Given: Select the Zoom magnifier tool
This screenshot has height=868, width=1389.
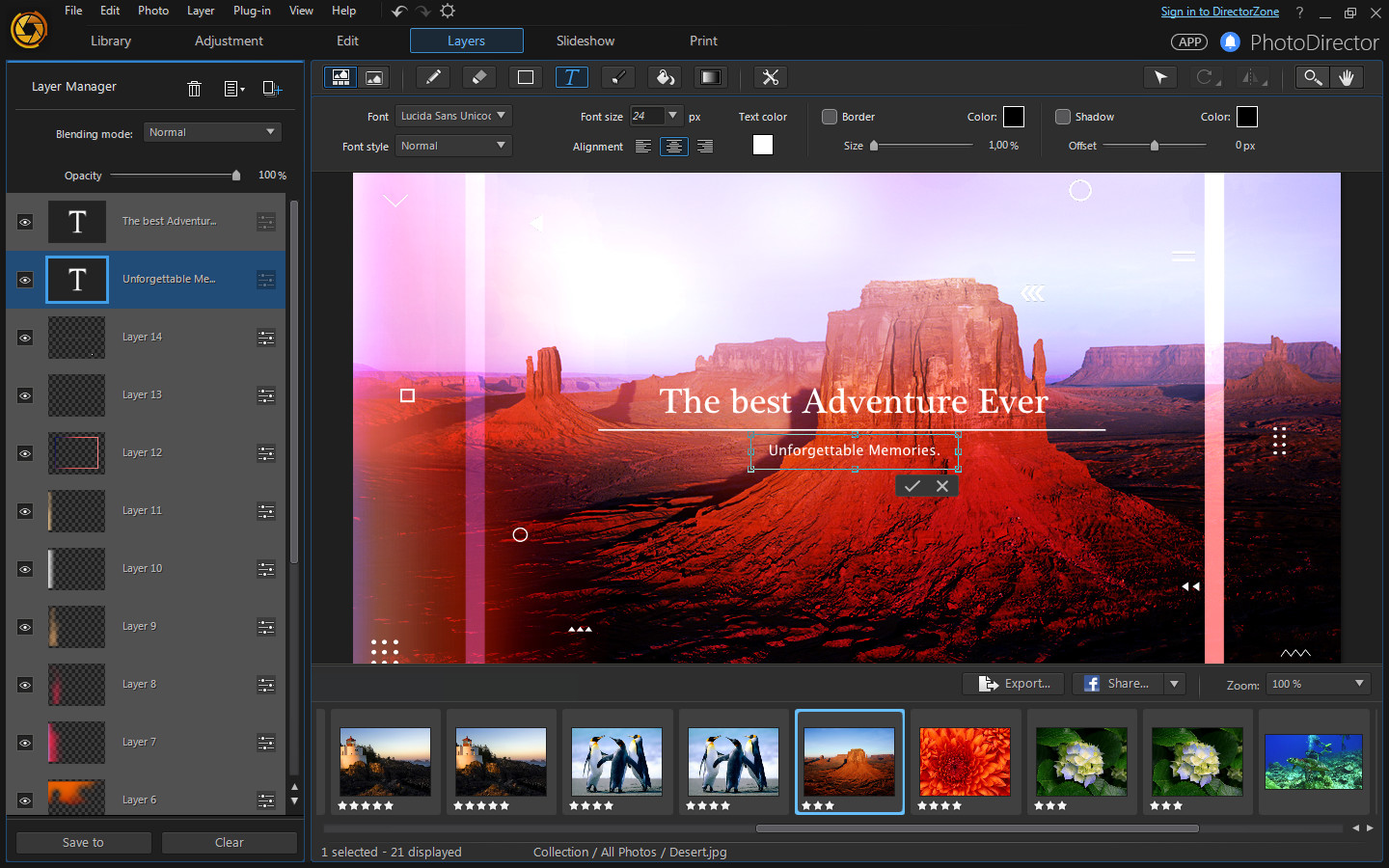Looking at the screenshot, I should tap(1312, 77).
